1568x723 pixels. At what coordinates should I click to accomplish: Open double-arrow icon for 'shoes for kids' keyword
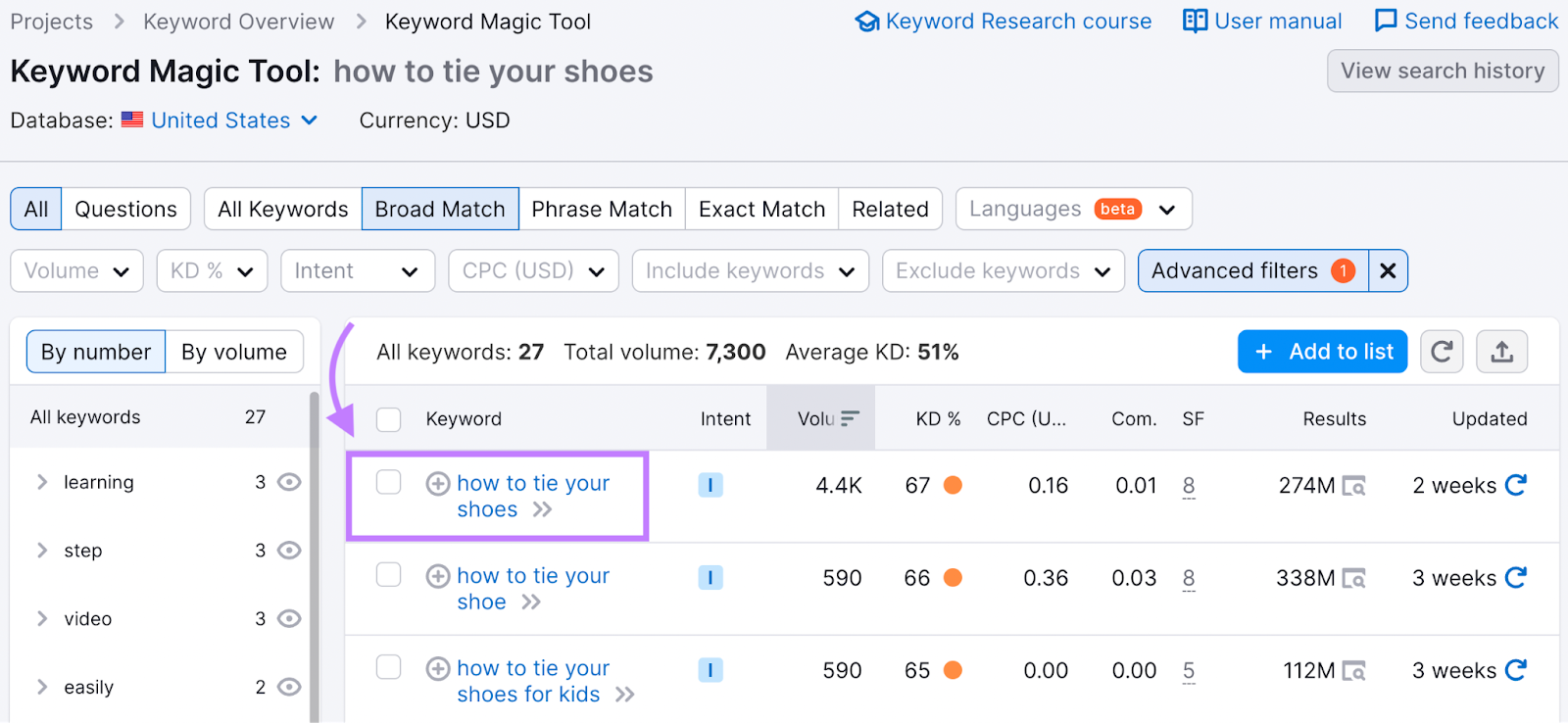[624, 695]
